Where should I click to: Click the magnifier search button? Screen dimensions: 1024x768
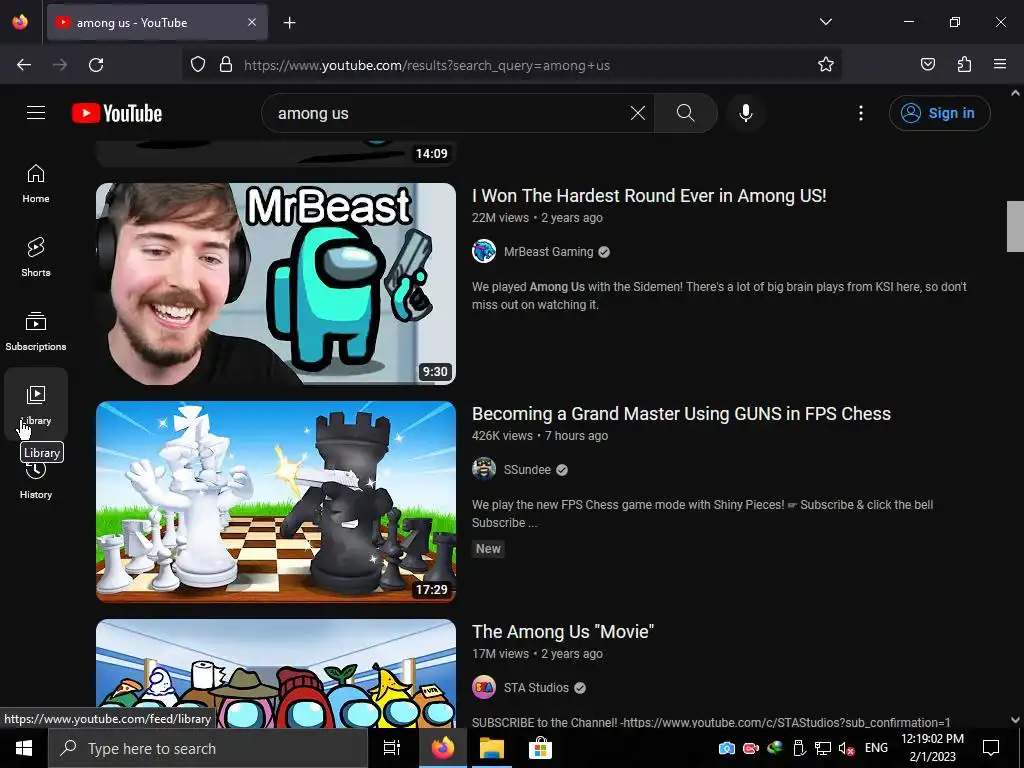tap(686, 113)
